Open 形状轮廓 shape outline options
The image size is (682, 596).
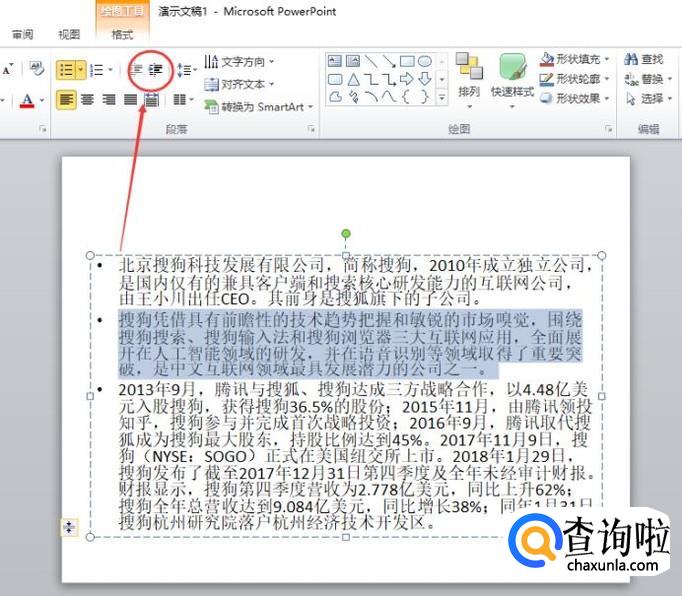click(575, 79)
